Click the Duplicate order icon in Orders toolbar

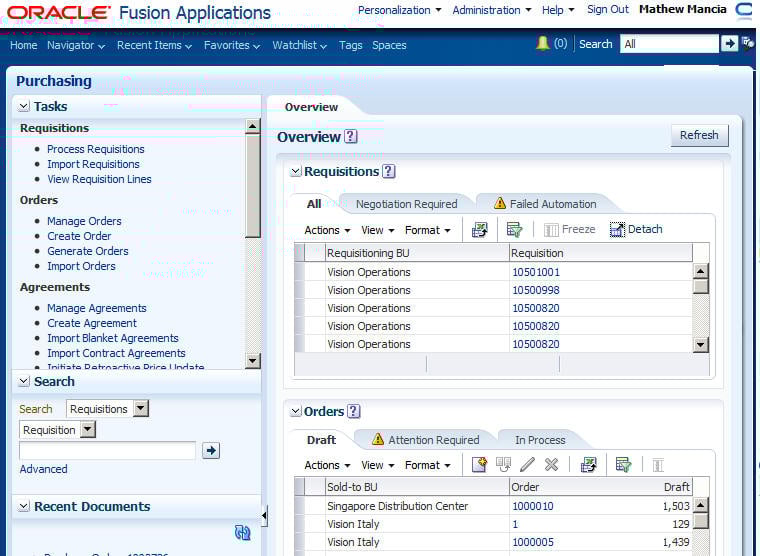pos(503,464)
